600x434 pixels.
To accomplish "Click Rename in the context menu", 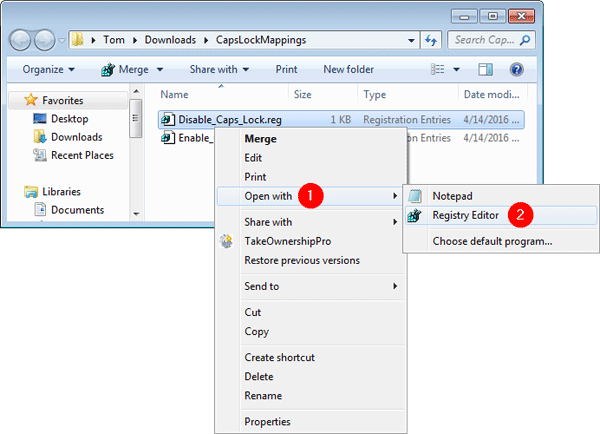I will click(263, 395).
